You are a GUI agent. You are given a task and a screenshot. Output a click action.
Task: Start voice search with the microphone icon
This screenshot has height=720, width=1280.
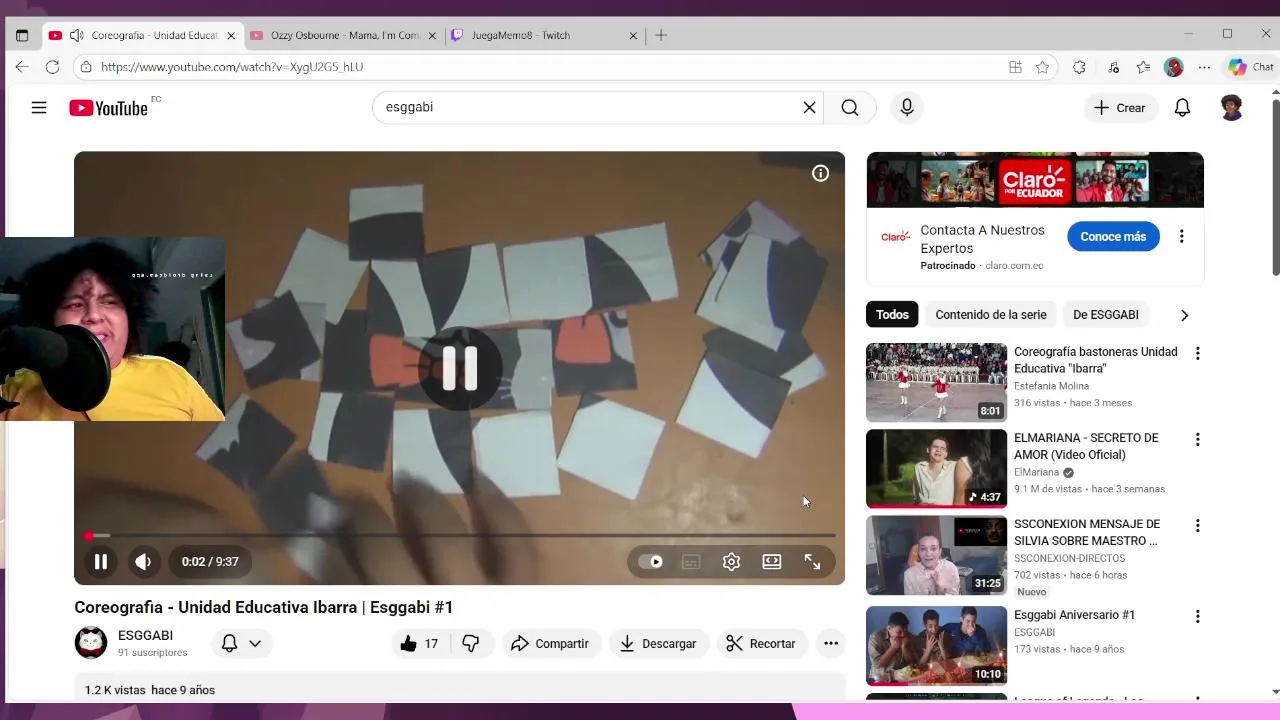[x=907, y=108]
